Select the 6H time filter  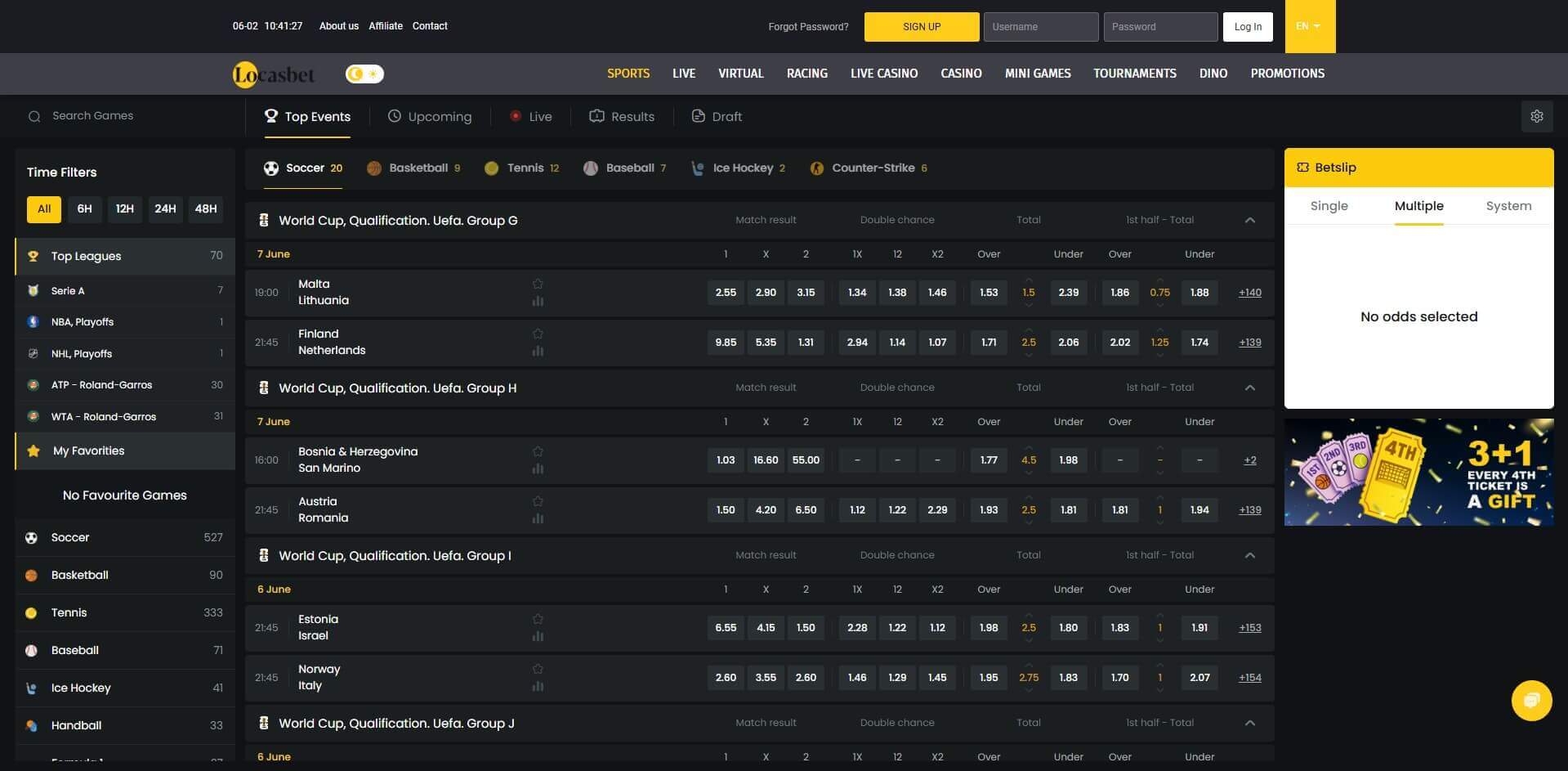[84, 208]
